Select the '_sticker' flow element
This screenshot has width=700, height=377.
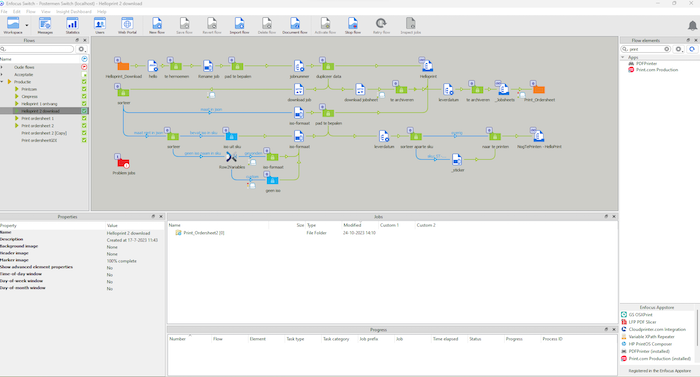pyautogui.click(x=456, y=159)
